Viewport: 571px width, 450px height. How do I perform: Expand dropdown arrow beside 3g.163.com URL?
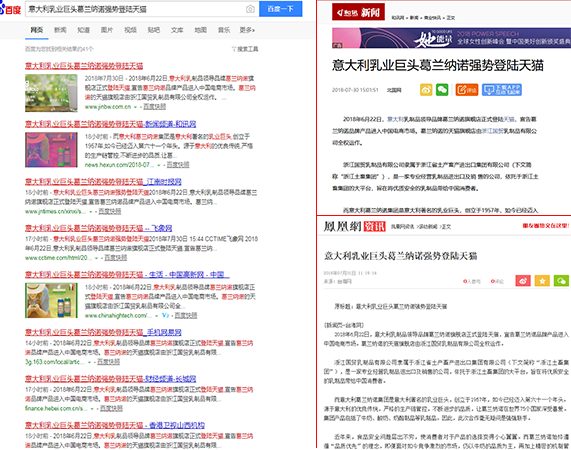(89, 363)
